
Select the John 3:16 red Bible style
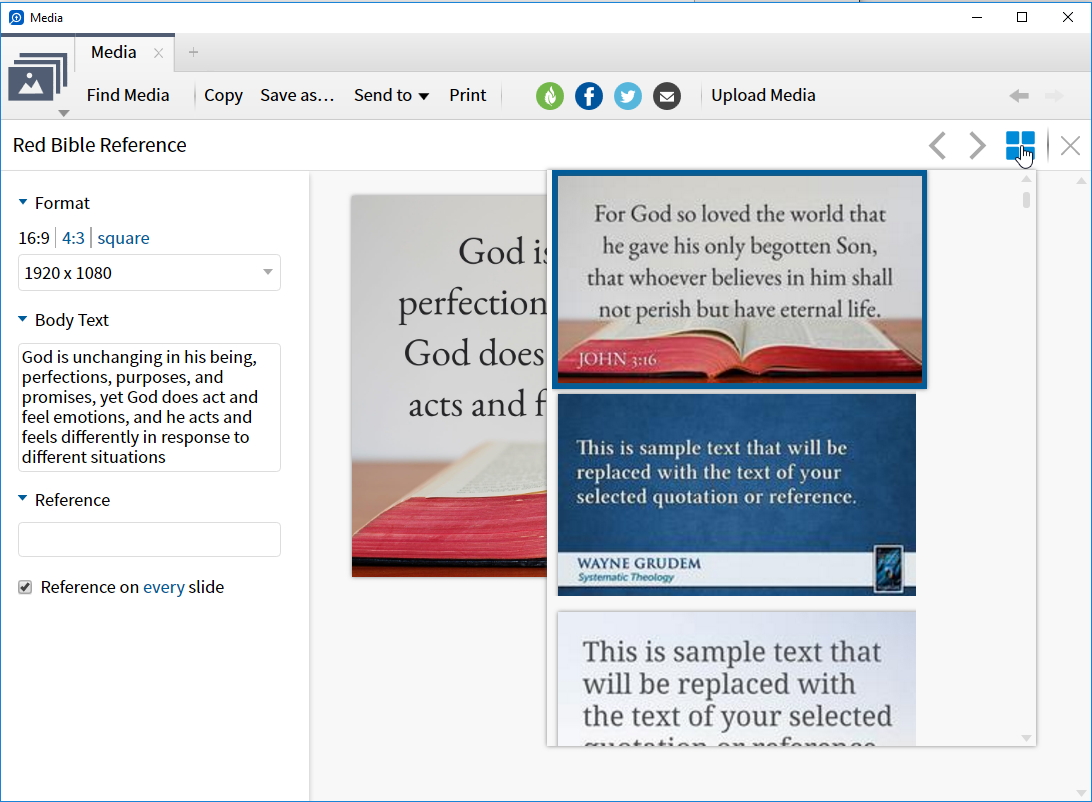(x=740, y=279)
